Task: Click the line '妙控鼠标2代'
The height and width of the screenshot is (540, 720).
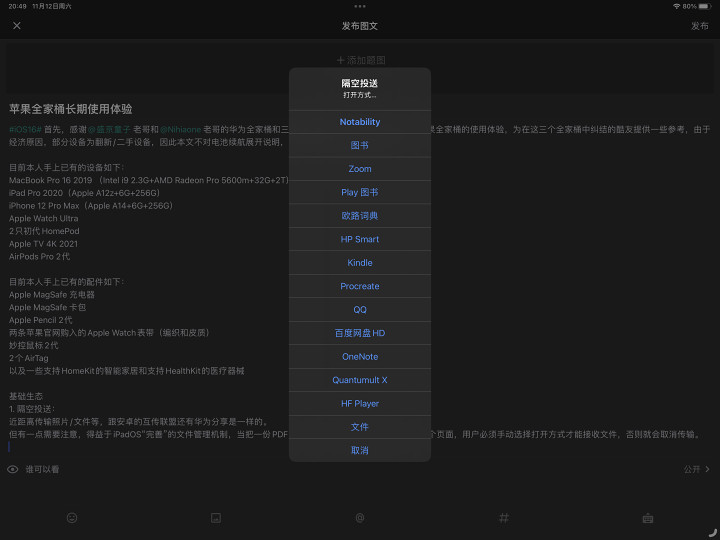Action: point(34,345)
